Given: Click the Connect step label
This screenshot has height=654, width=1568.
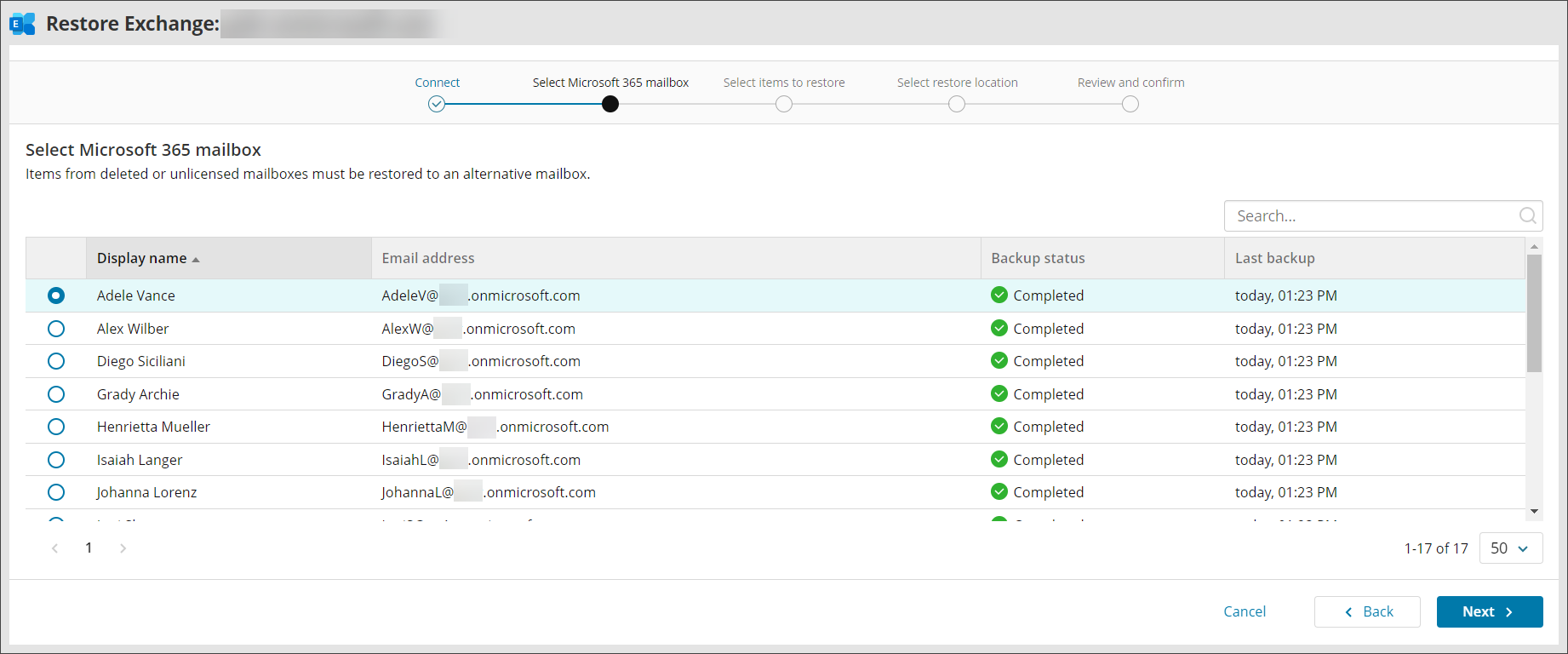Looking at the screenshot, I should coord(437,83).
